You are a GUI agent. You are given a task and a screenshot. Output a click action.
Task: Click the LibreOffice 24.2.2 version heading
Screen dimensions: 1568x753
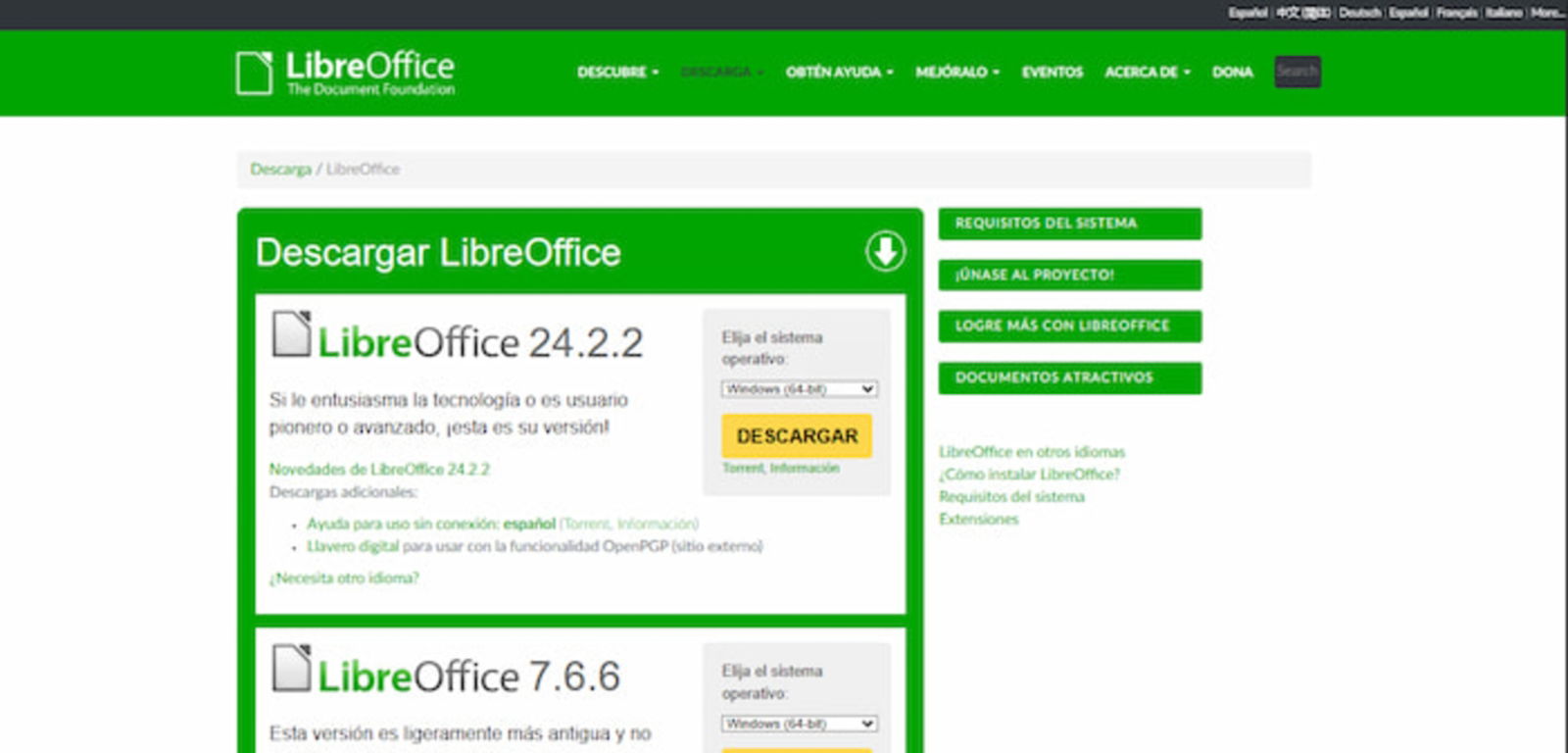tap(480, 342)
